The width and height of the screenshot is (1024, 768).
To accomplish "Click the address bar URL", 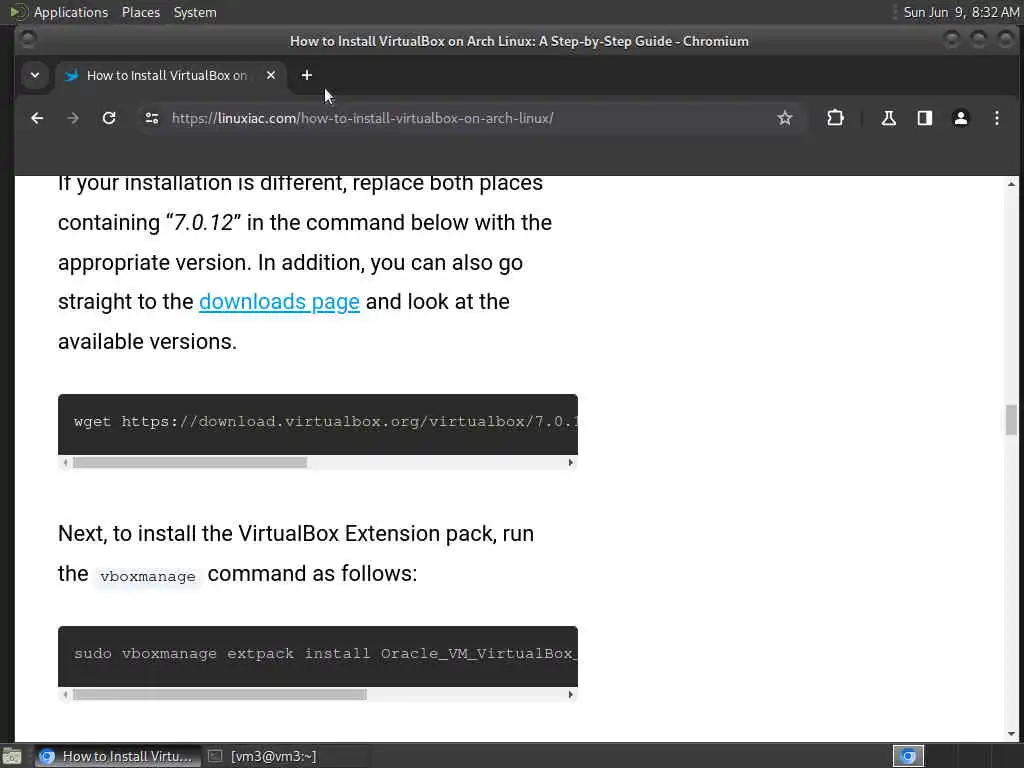I will (362, 118).
